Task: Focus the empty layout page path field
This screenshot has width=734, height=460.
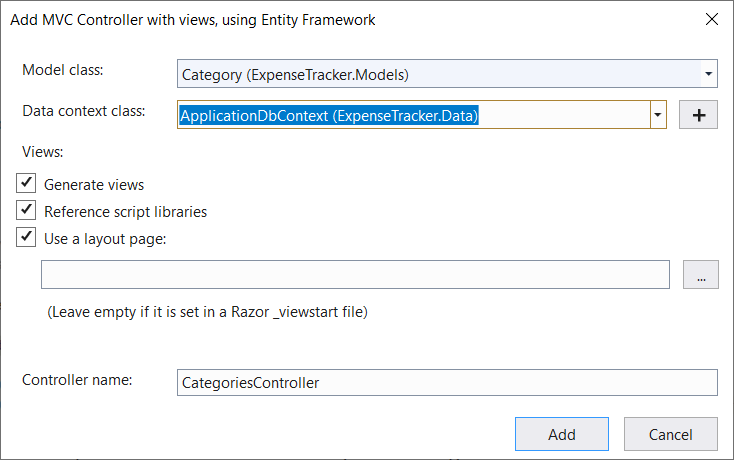Action: [x=355, y=275]
